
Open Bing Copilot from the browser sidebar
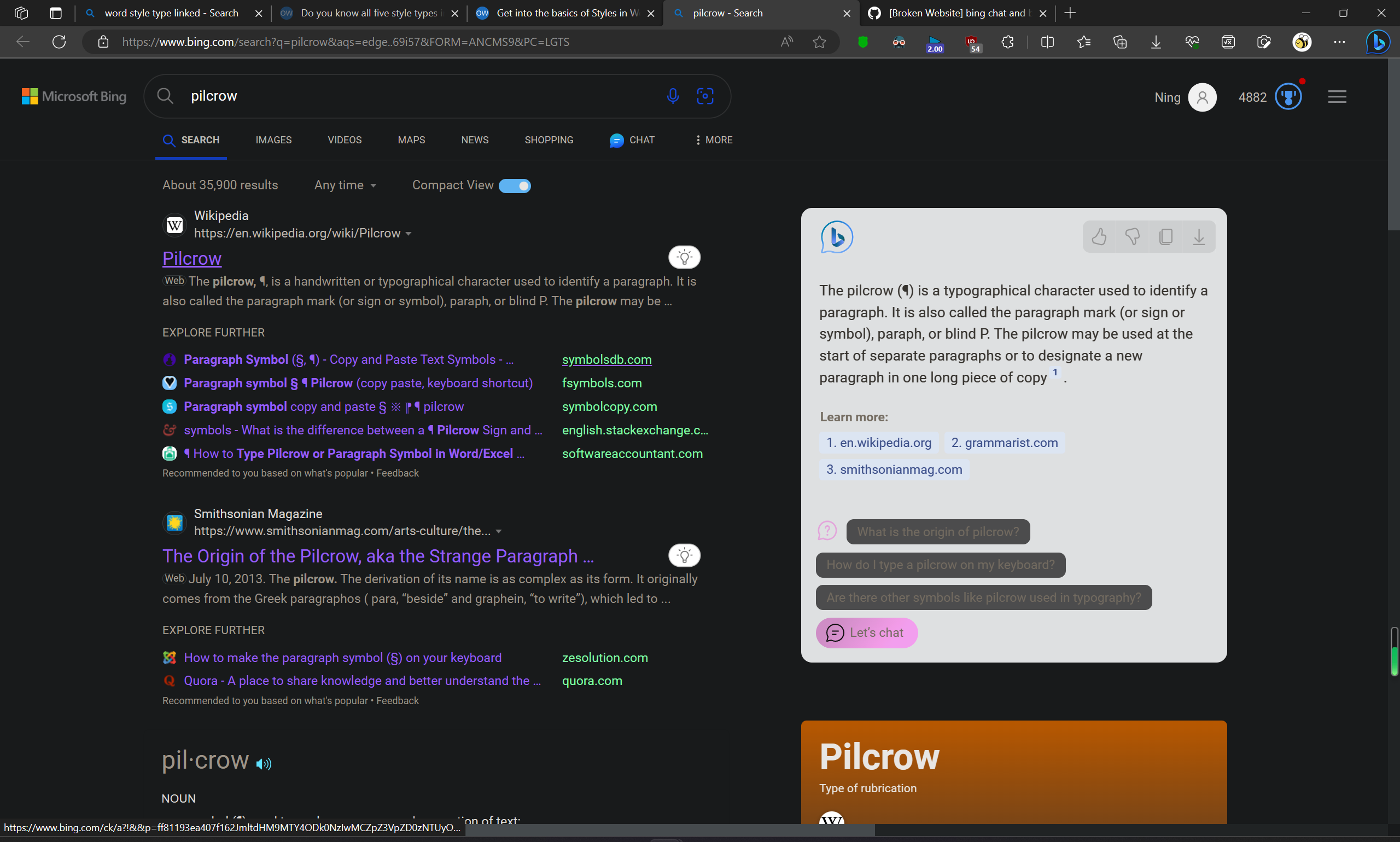(1379, 42)
